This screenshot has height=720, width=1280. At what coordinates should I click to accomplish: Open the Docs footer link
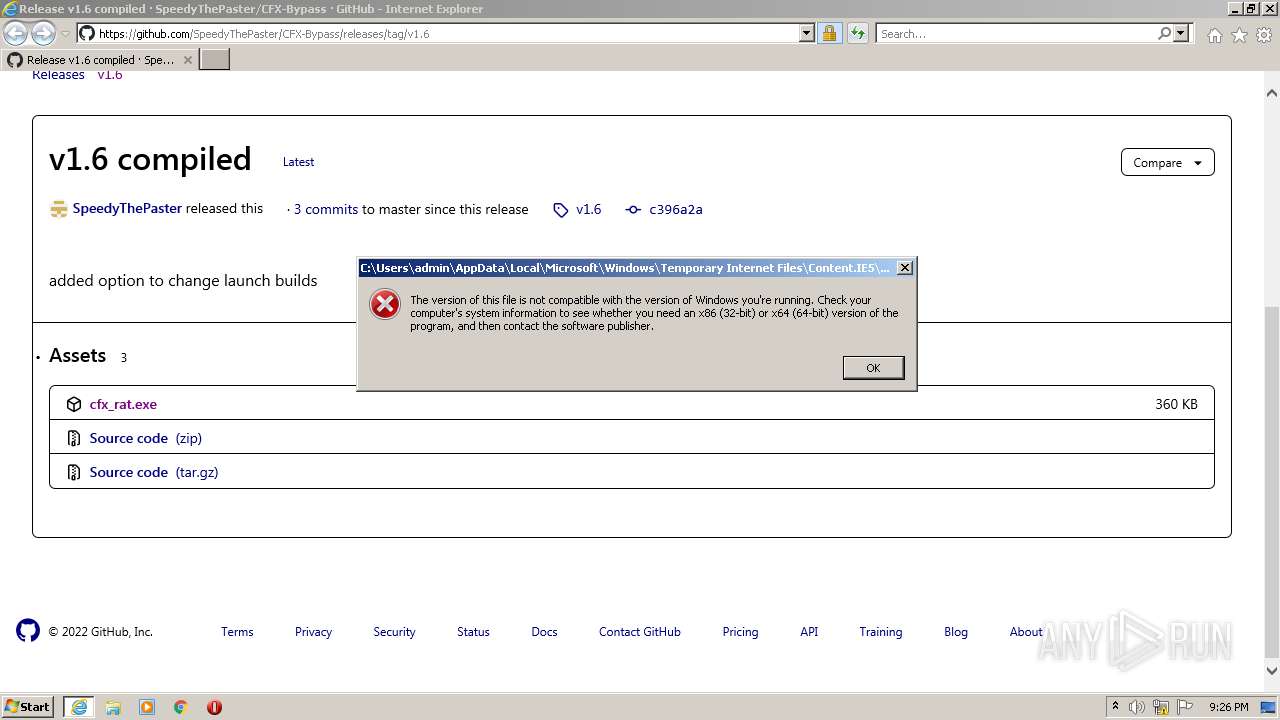coord(544,632)
